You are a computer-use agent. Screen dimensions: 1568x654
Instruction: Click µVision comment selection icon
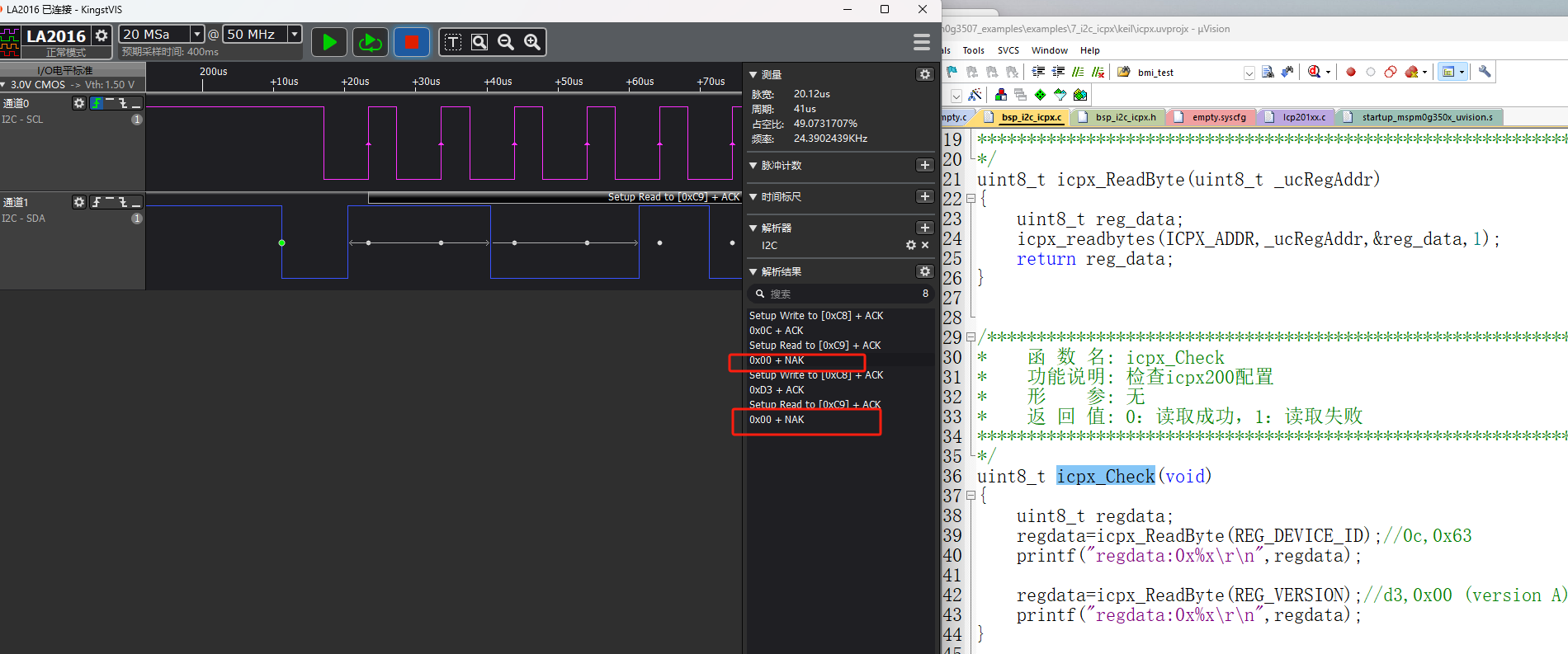tap(1078, 72)
